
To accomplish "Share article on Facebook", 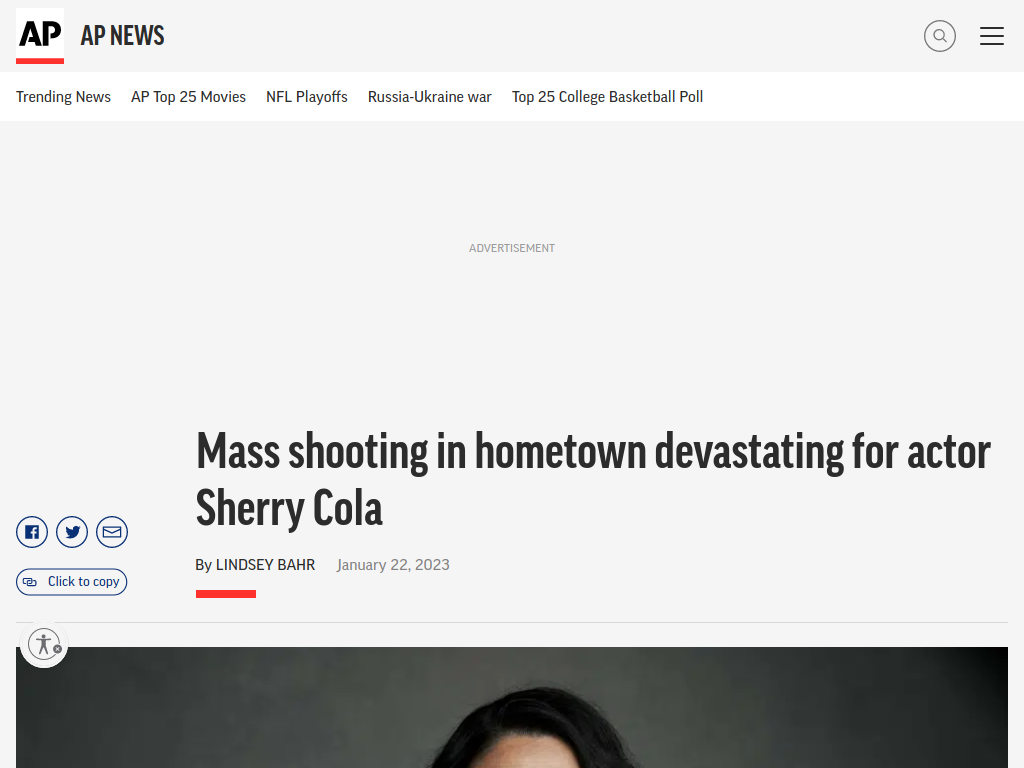I will 32,532.
